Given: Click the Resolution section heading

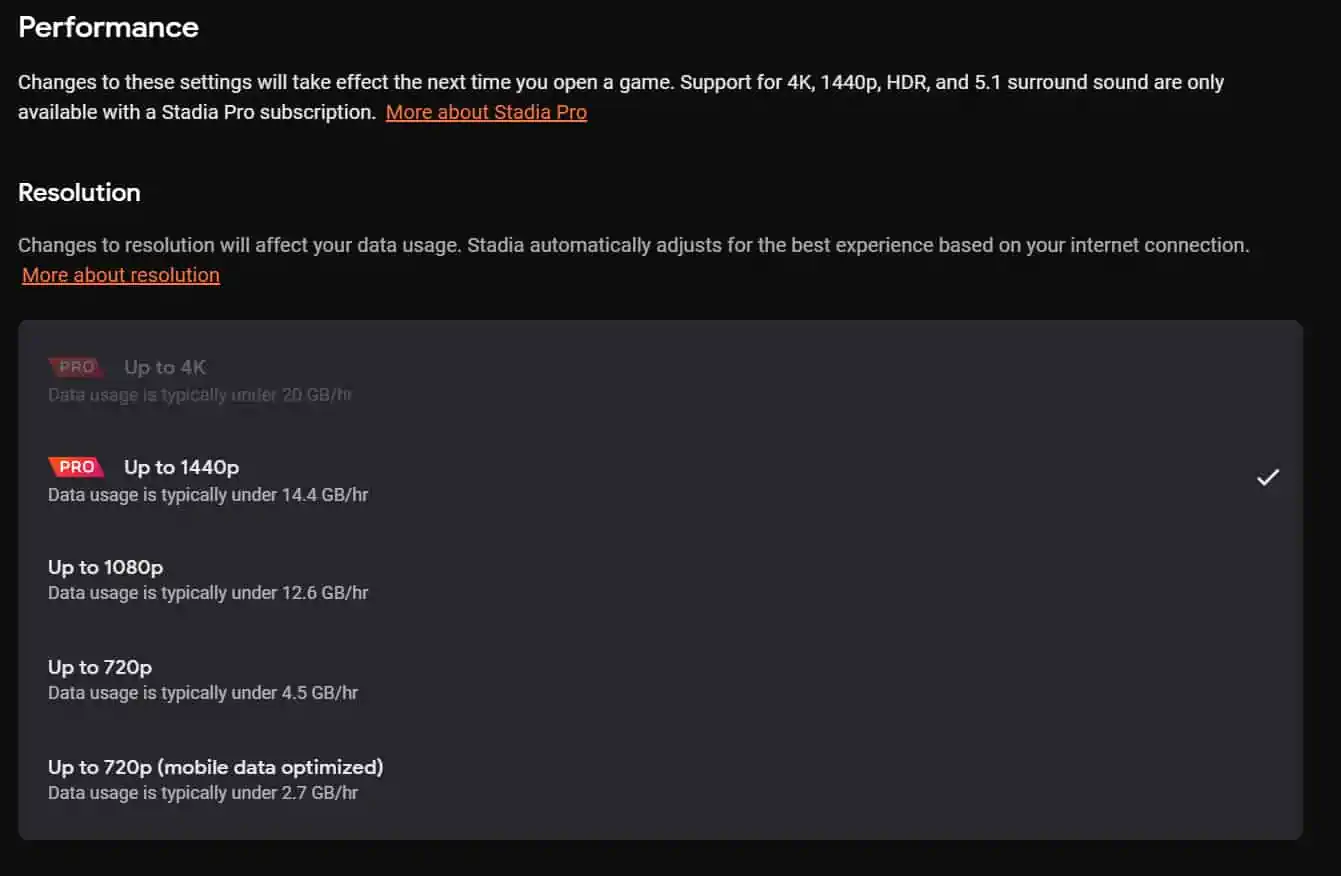Looking at the screenshot, I should (x=79, y=192).
